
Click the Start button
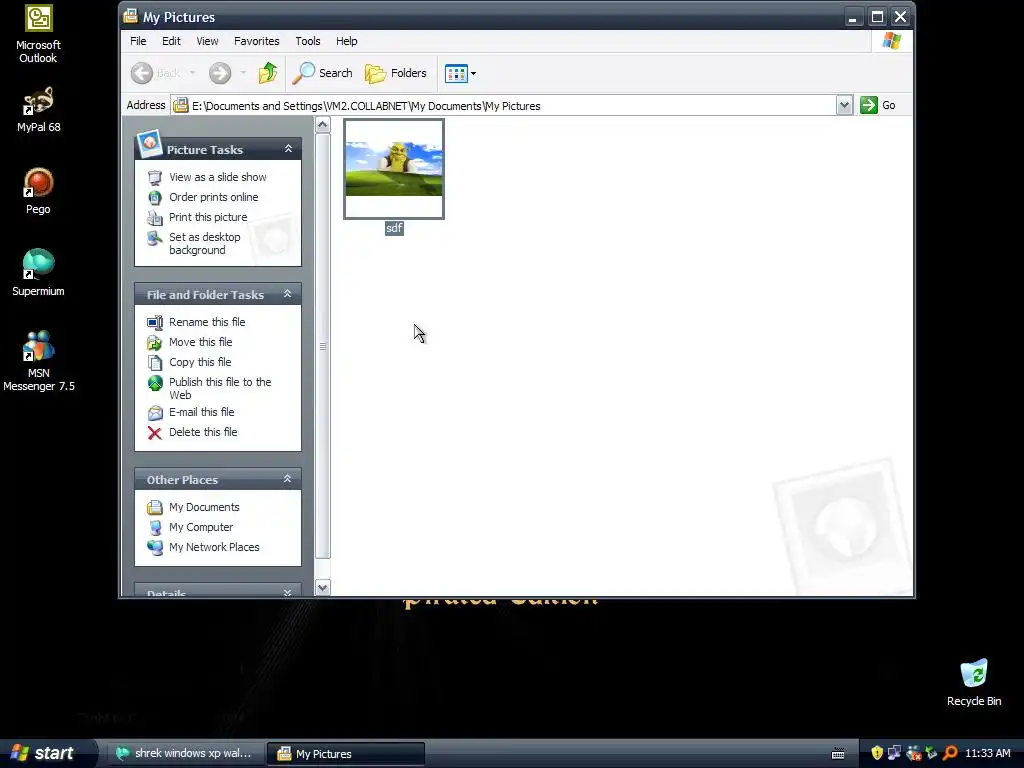[47, 753]
